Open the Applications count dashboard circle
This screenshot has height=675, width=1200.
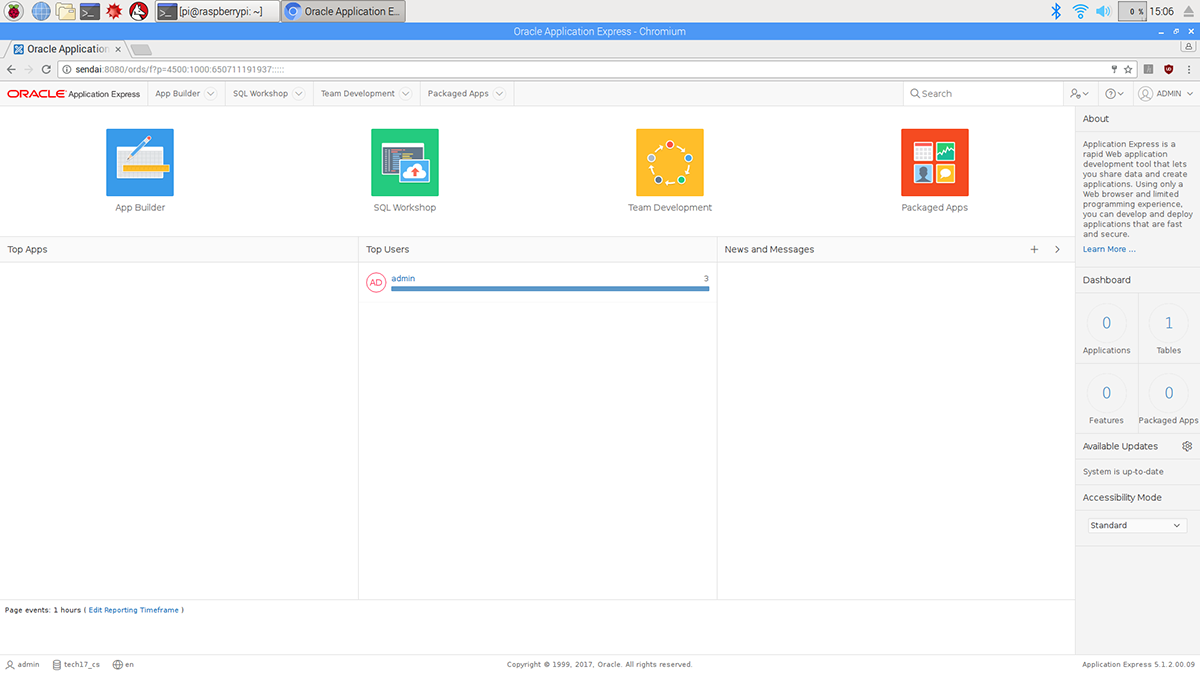[x=1106, y=323]
